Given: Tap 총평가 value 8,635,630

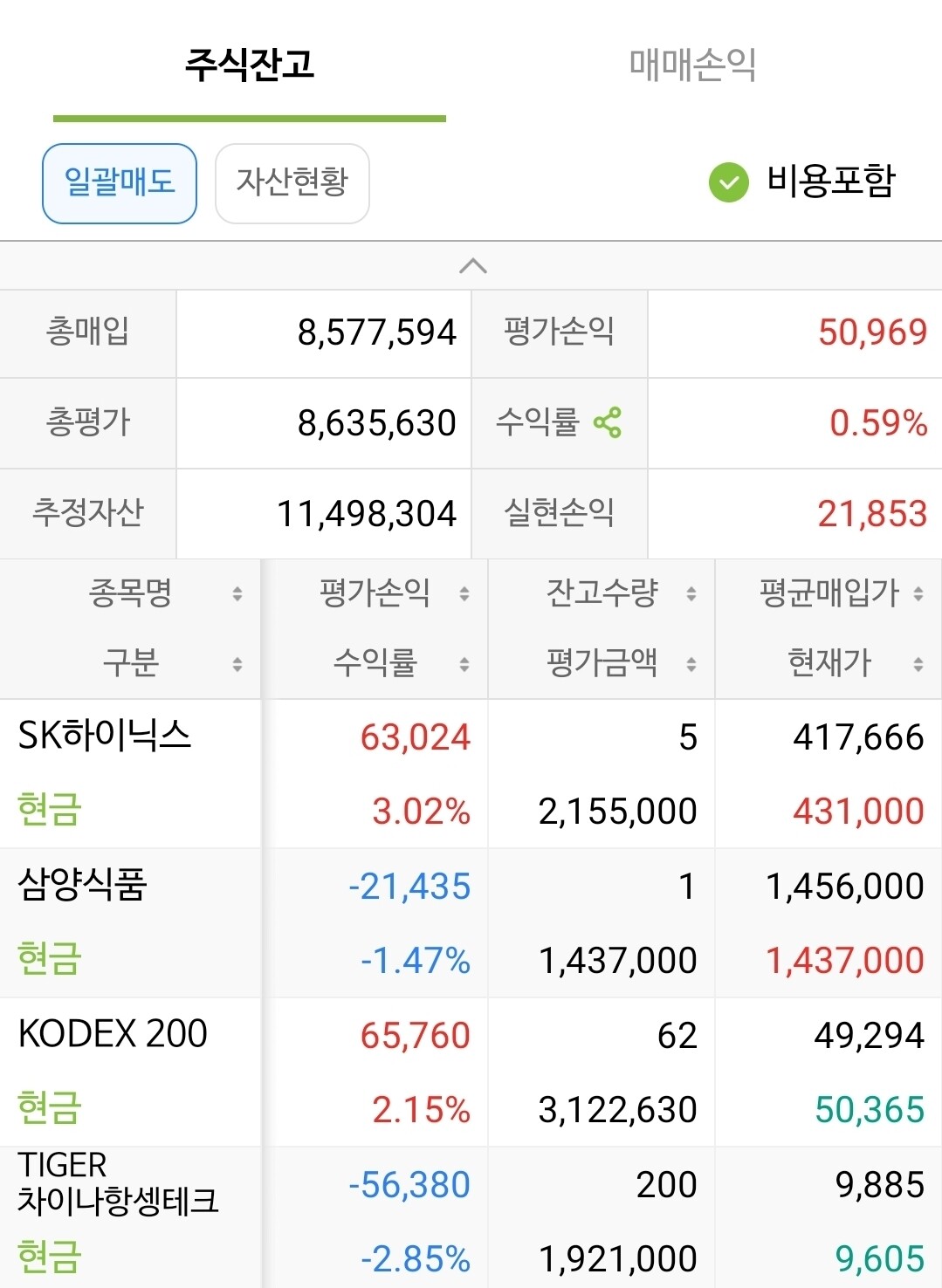Looking at the screenshot, I should pos(376,423).
